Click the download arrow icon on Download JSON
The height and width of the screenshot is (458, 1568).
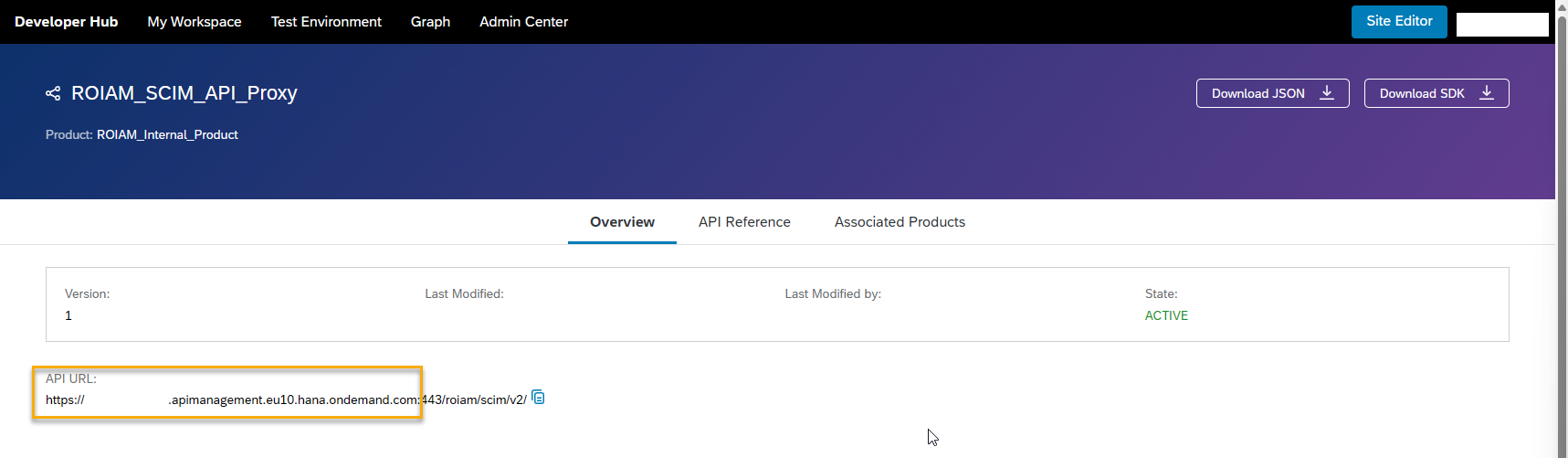(x=1327, y=93)
